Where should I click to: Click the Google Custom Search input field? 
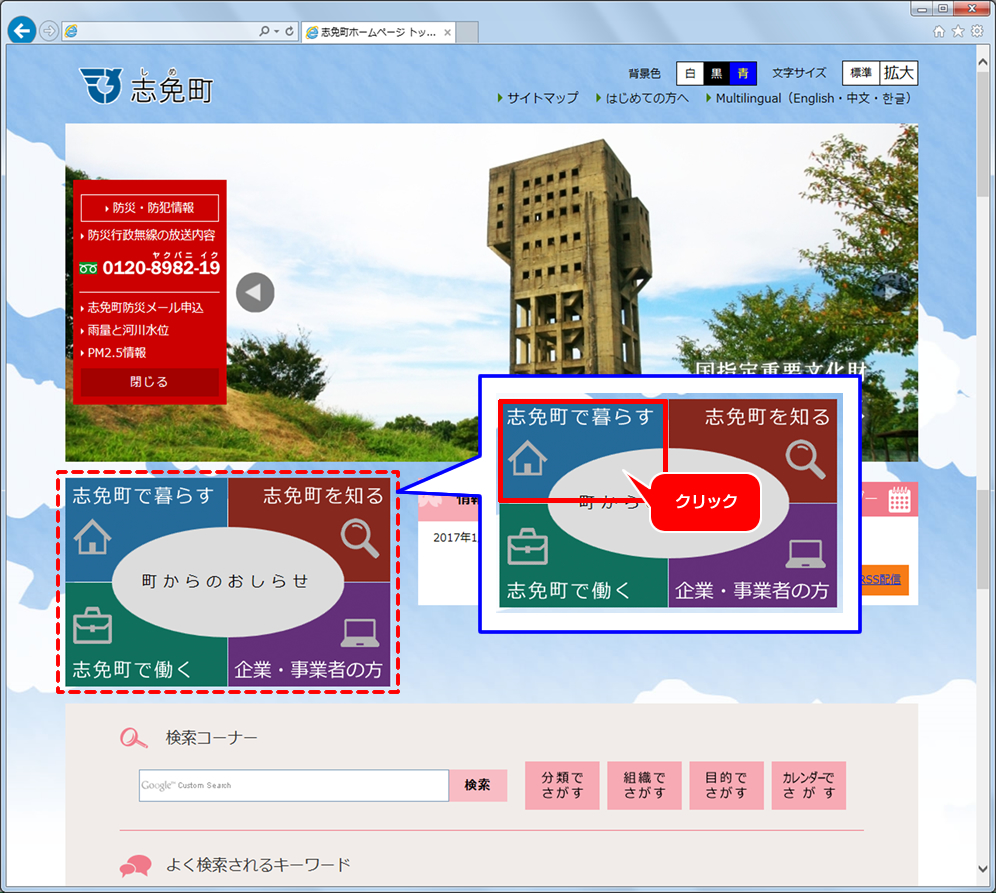coord(294,786)
